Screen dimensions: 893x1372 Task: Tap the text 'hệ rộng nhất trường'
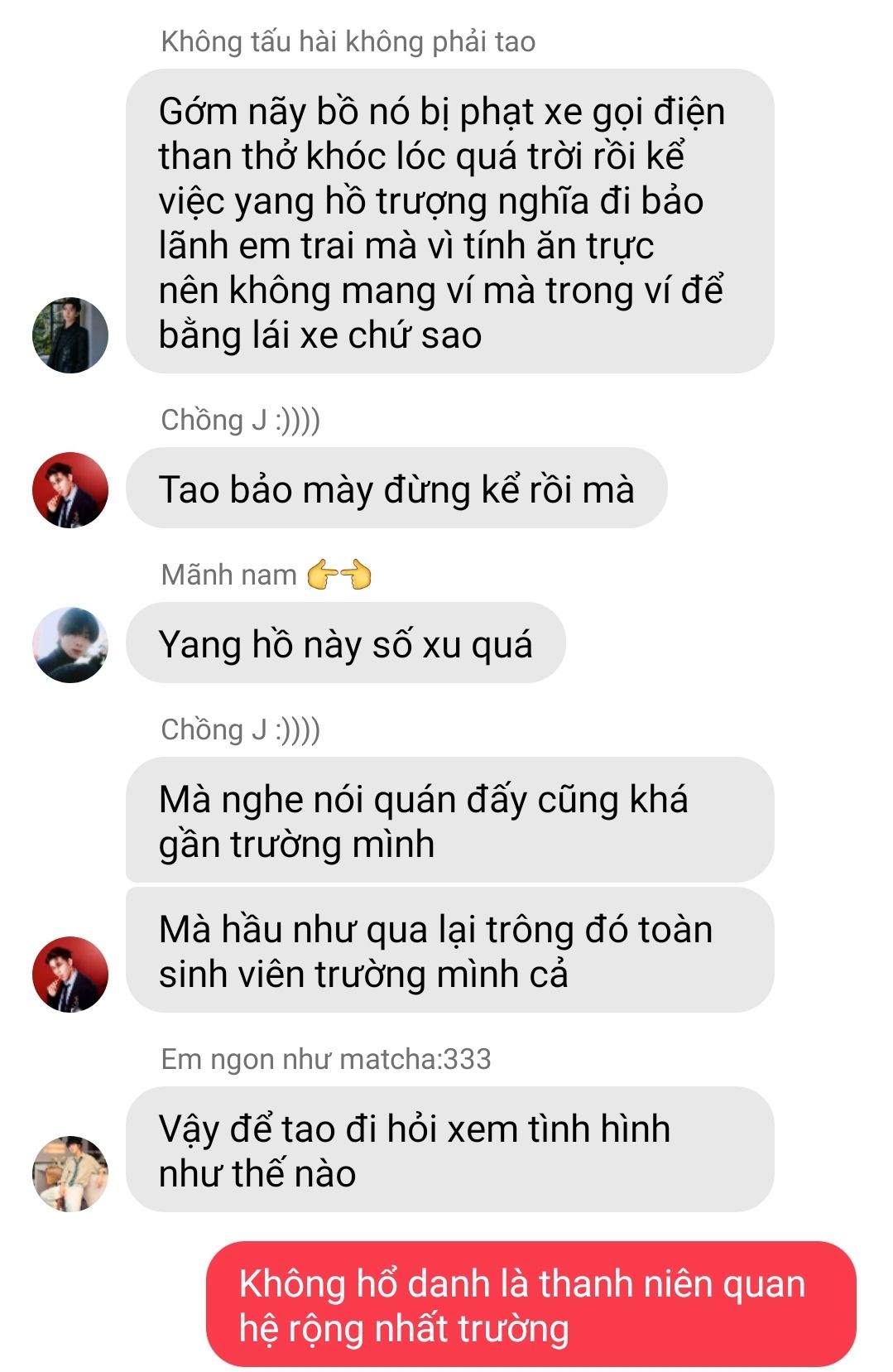click(404, 1329)
